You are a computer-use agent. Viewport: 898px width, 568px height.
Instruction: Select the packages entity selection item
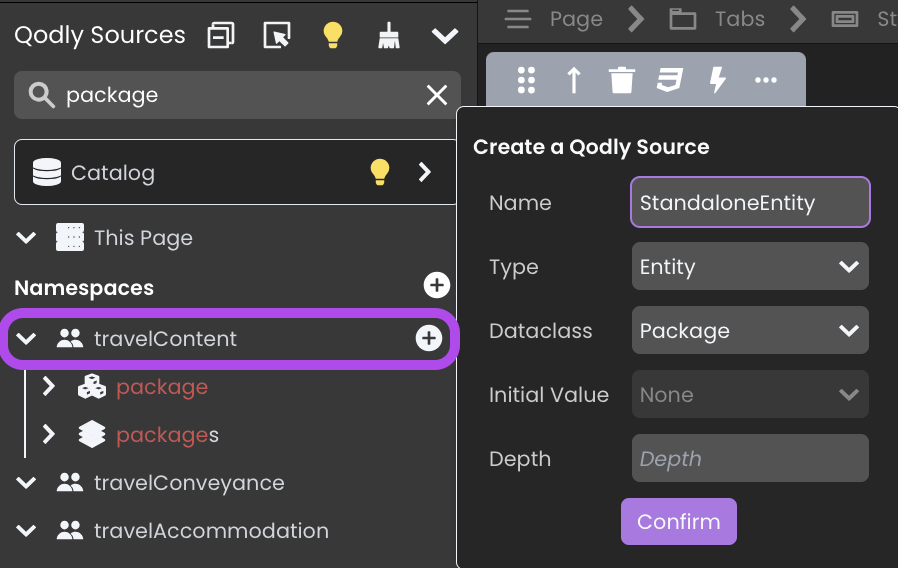click(x=167, y=435)
